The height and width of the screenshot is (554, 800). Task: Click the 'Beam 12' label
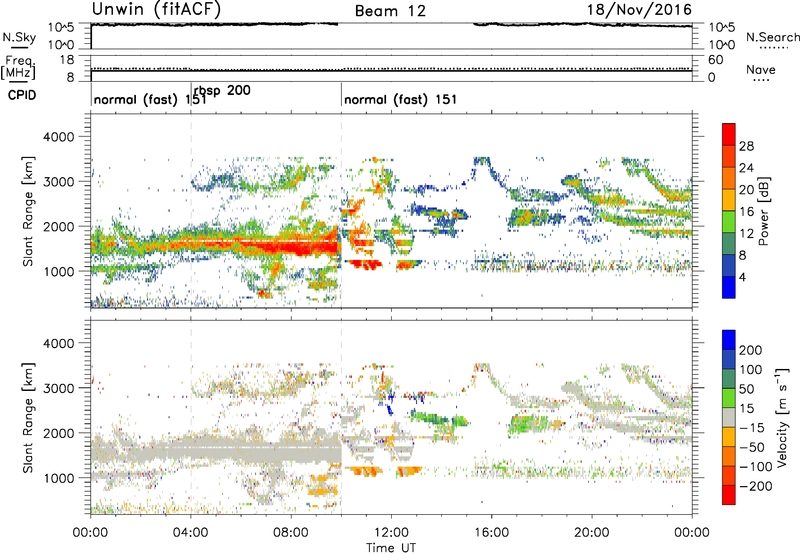click(390, 11)
